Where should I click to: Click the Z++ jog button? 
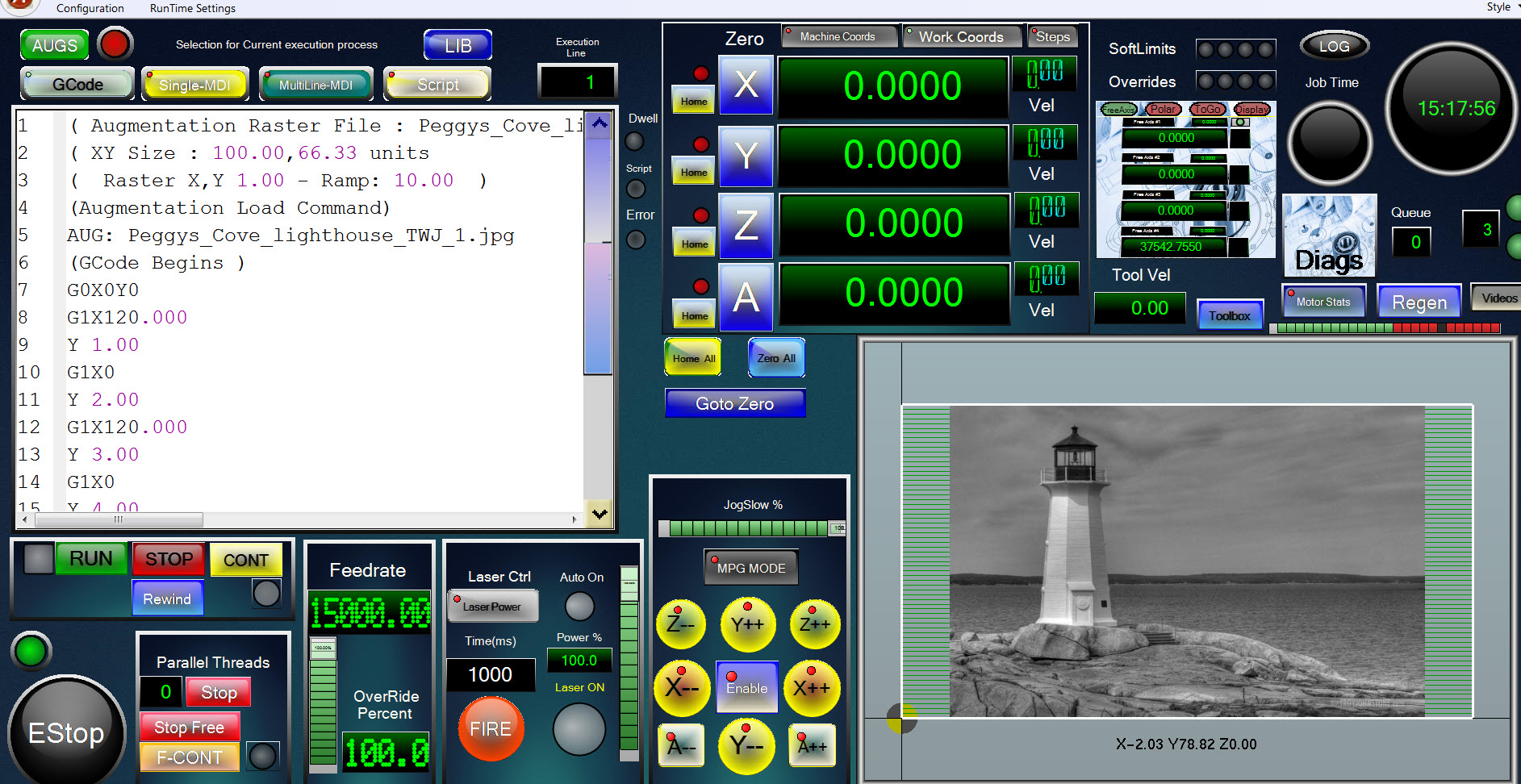[814, 624]
